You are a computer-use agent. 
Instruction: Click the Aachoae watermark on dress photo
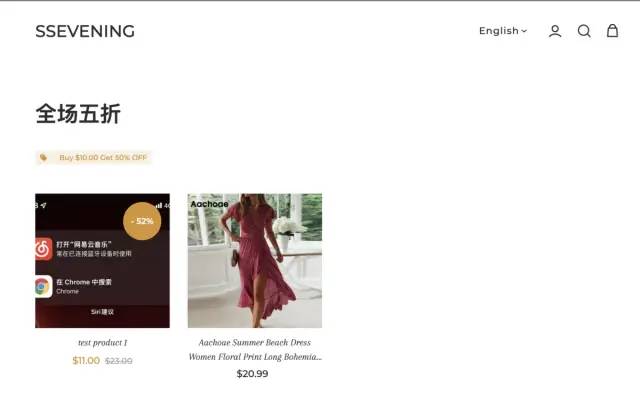point(209,204)
